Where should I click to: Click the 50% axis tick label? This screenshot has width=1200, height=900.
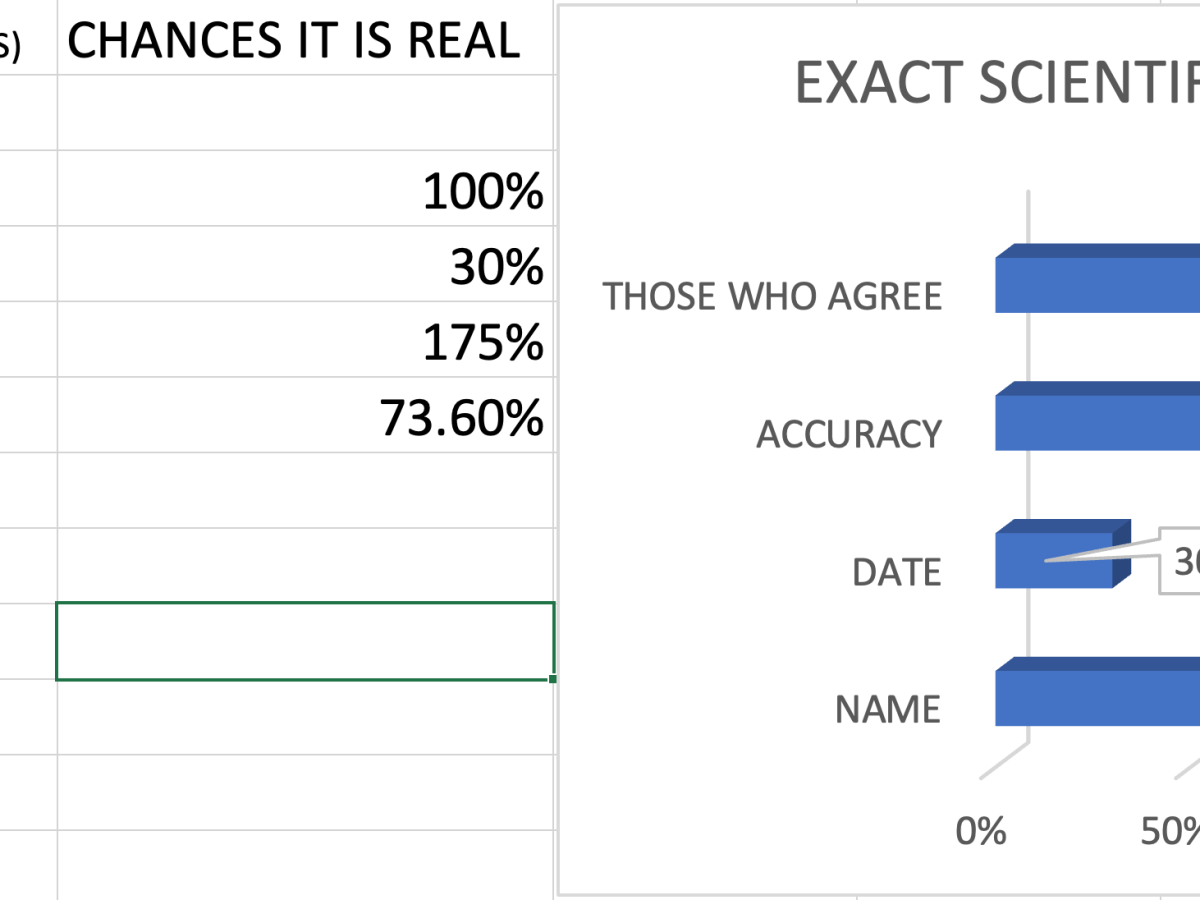point(1170,831)
